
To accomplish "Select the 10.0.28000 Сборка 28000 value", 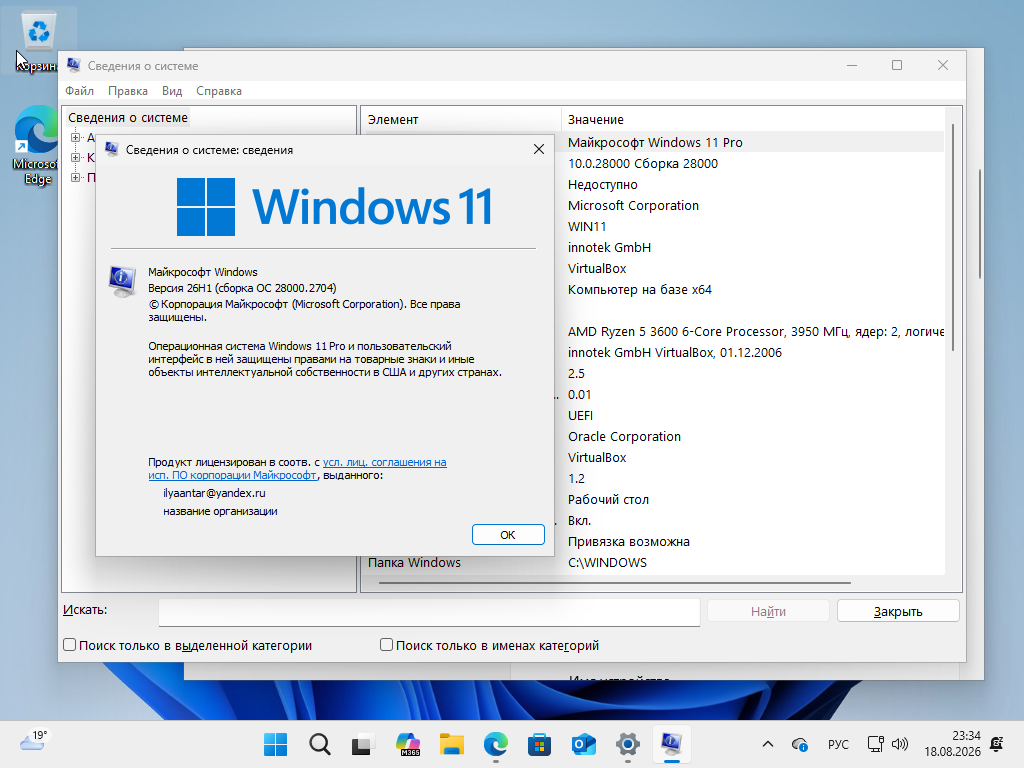I will [643, 163].
